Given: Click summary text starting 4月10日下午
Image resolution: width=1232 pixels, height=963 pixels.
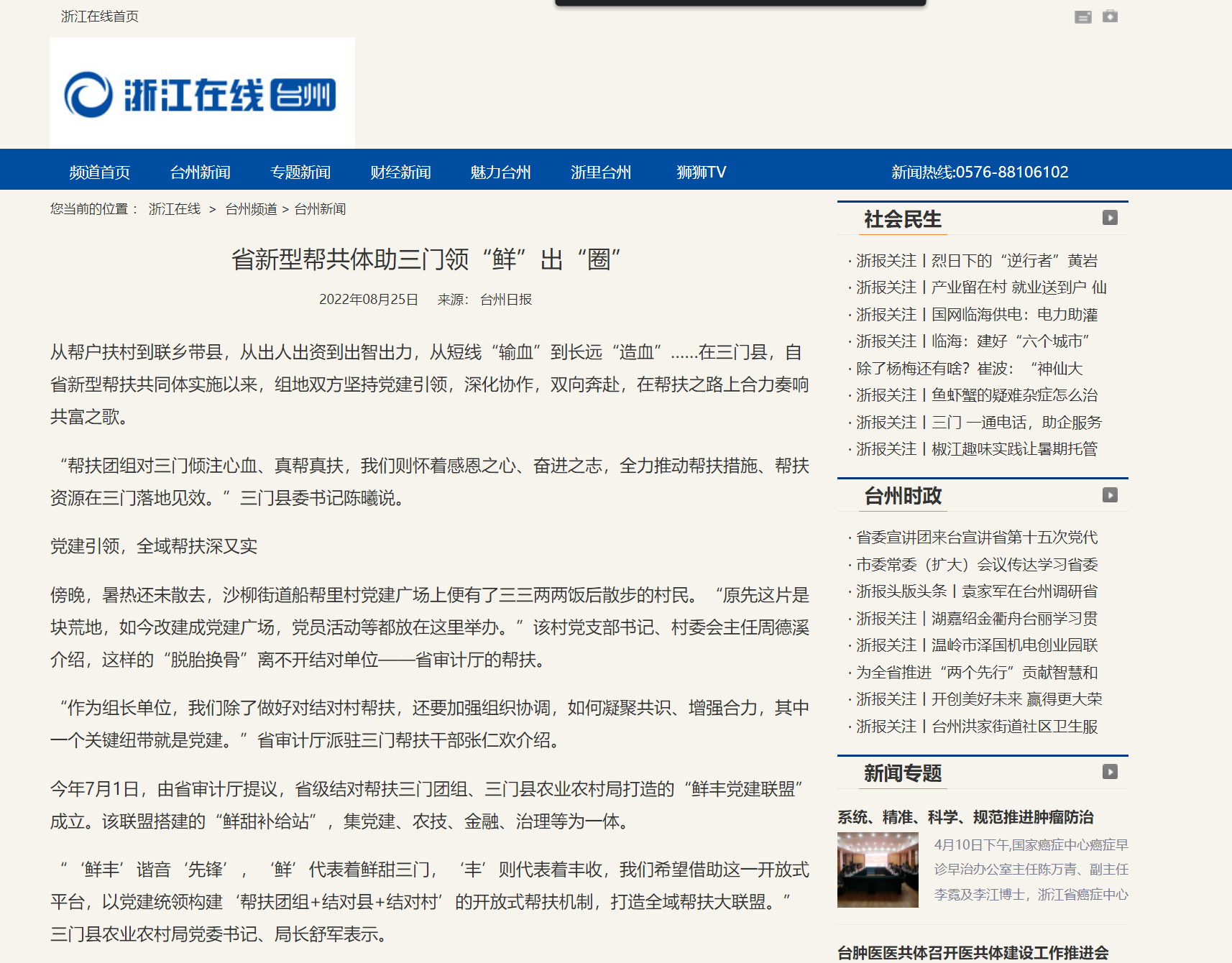Looking at the screenshot, I should (1031, 870).
